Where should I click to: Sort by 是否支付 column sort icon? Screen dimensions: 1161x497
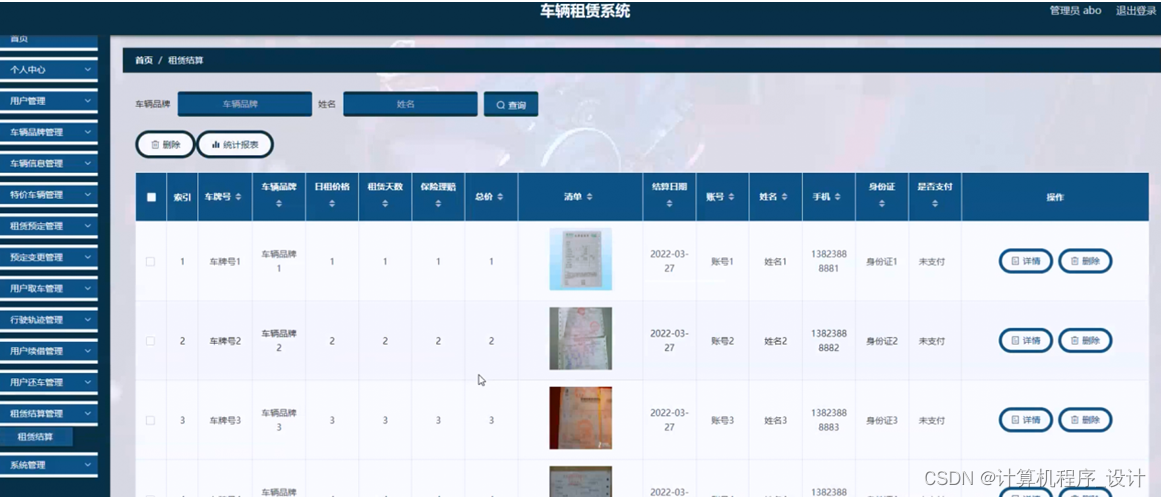[935, 203]
